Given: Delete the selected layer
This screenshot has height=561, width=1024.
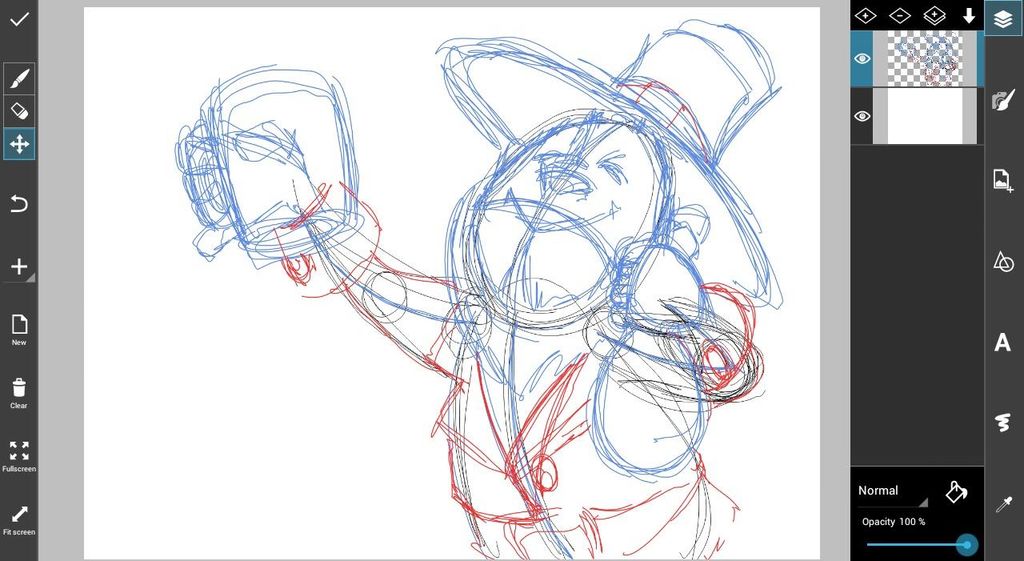Looking at the screenshot, I should (900, 16).
